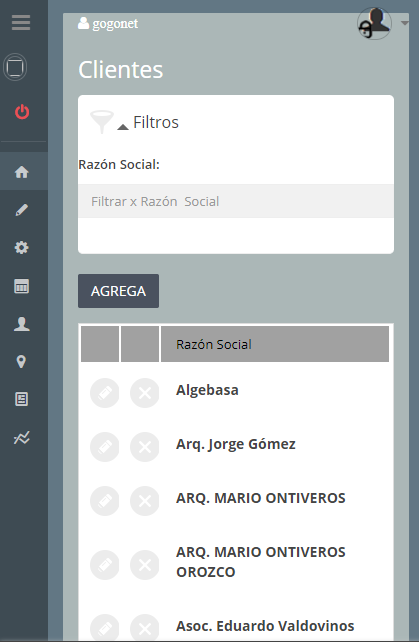Click the gogonet user avatar picture
This screenshot has width=419, height=642.
[x=374, y=24]
